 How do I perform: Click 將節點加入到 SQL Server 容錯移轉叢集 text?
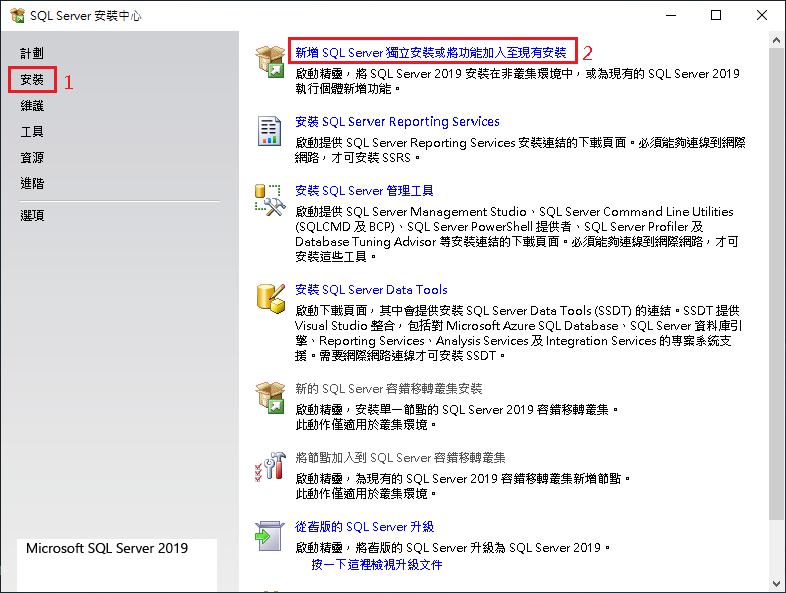pyautogui.click(x=400, y=458)
